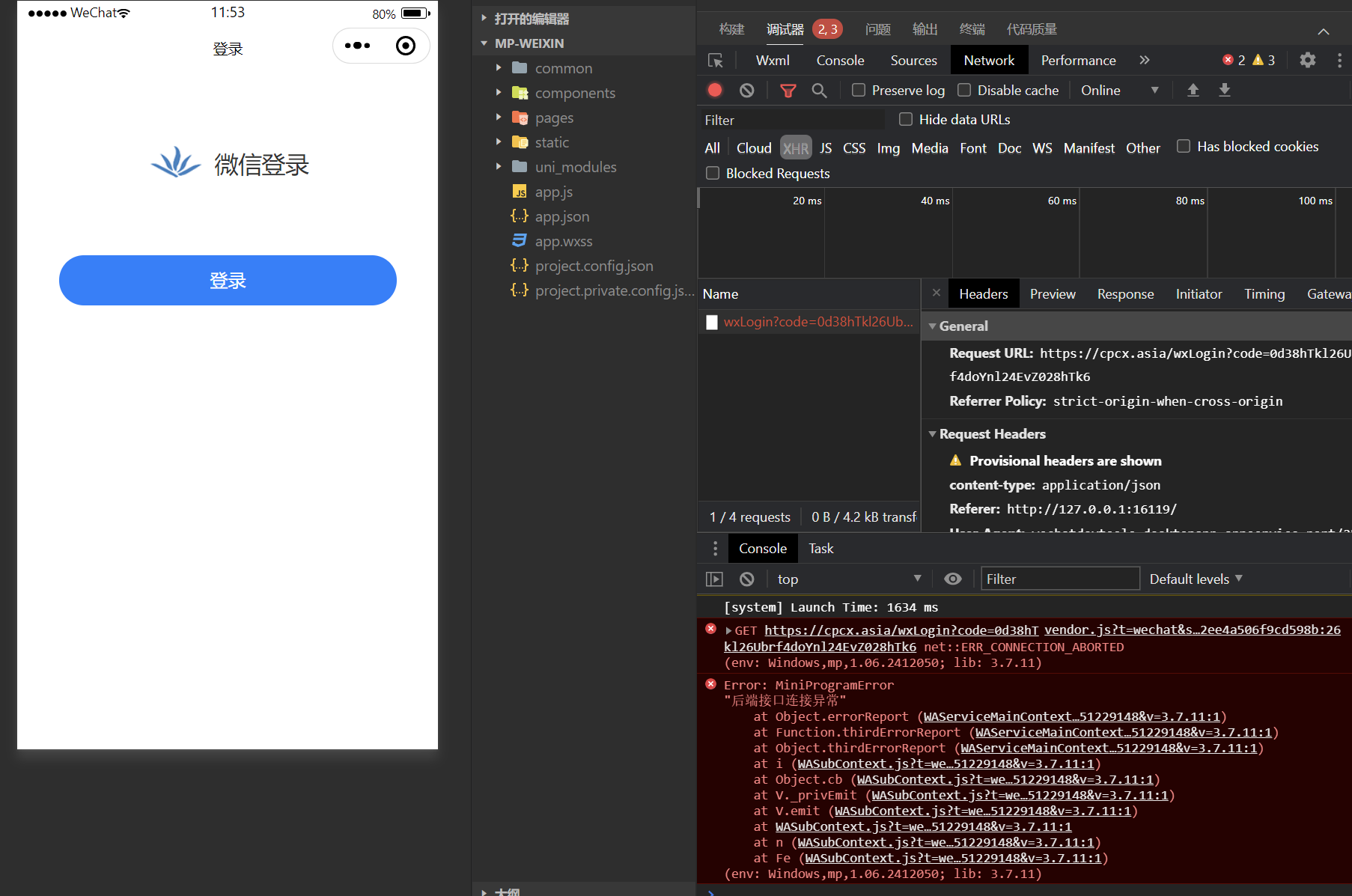
Task: Select the WS filter type
Action: pos(1042,148)
